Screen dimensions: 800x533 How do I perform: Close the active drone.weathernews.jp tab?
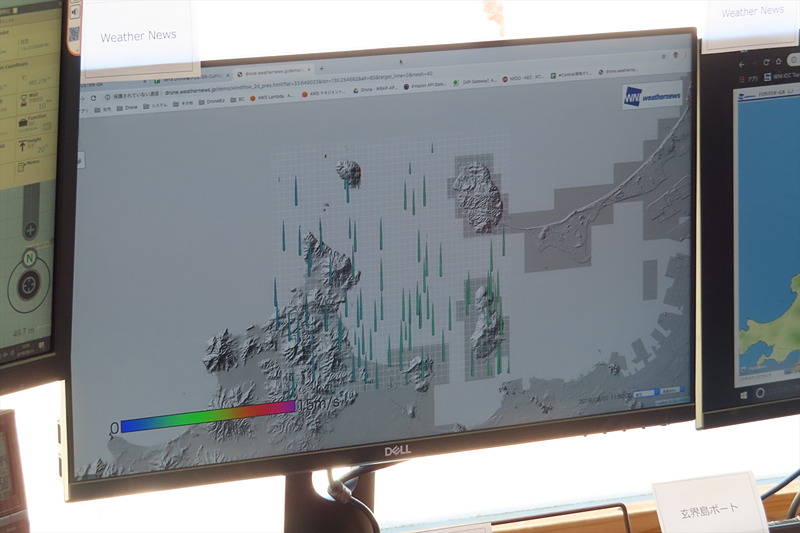tap(309, 69)
